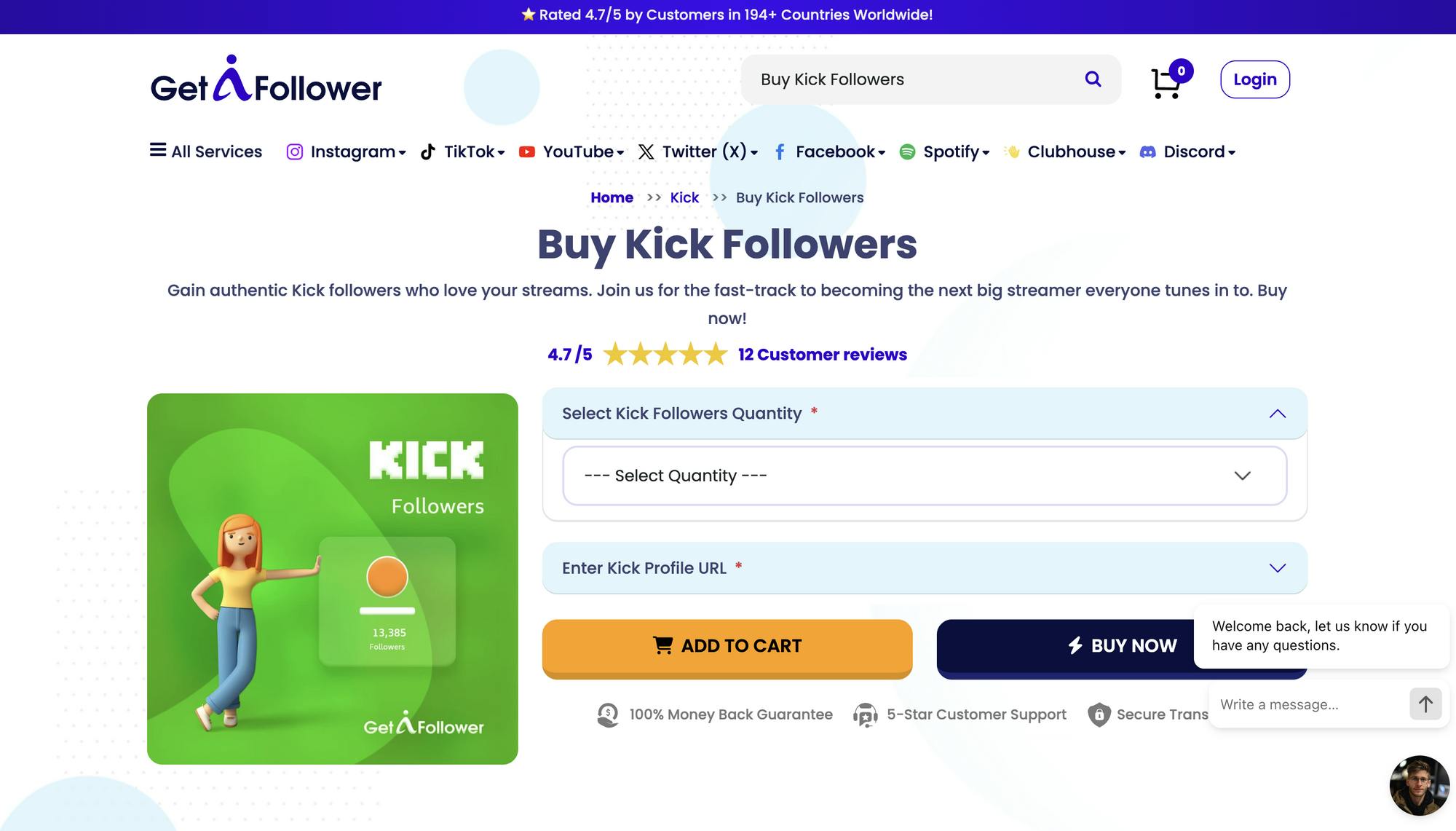This screenshot has width=1456, height=831.
Task: Click the GetAFollower logo
Action: coord(266,80)
